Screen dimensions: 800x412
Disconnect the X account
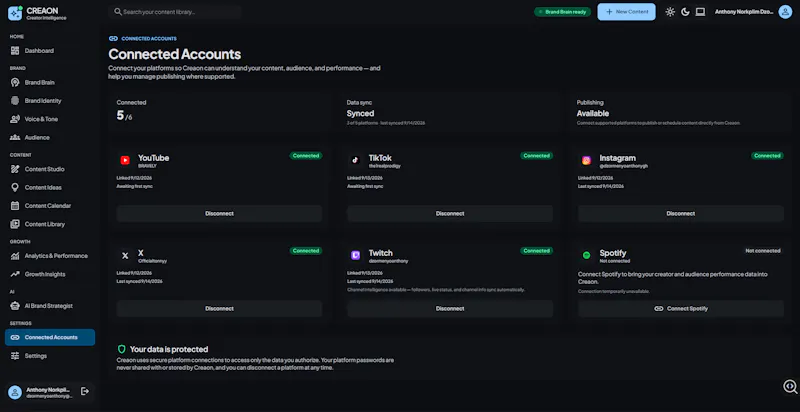219,308
